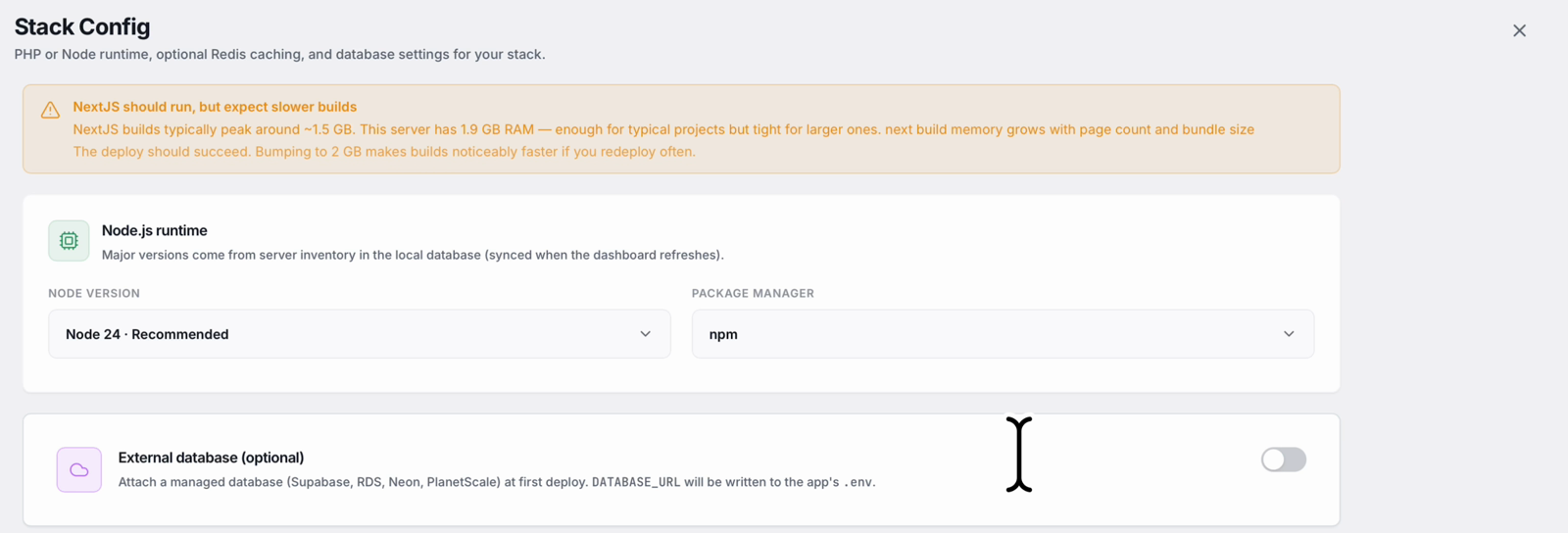Click the Node Version chevron arrow
Viewport: 1568px width, 533px height.
[x=645, y=334]
